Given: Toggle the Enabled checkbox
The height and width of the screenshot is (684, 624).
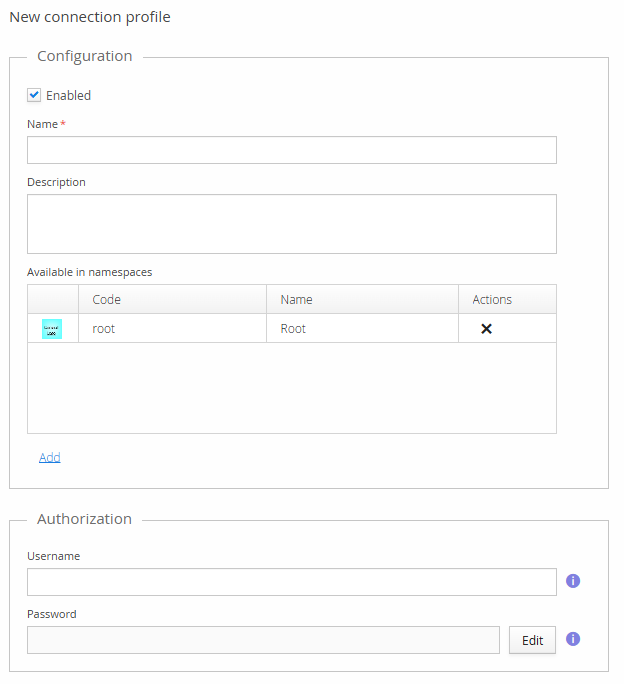Looking at the screenshot, I should pos(34,95).
